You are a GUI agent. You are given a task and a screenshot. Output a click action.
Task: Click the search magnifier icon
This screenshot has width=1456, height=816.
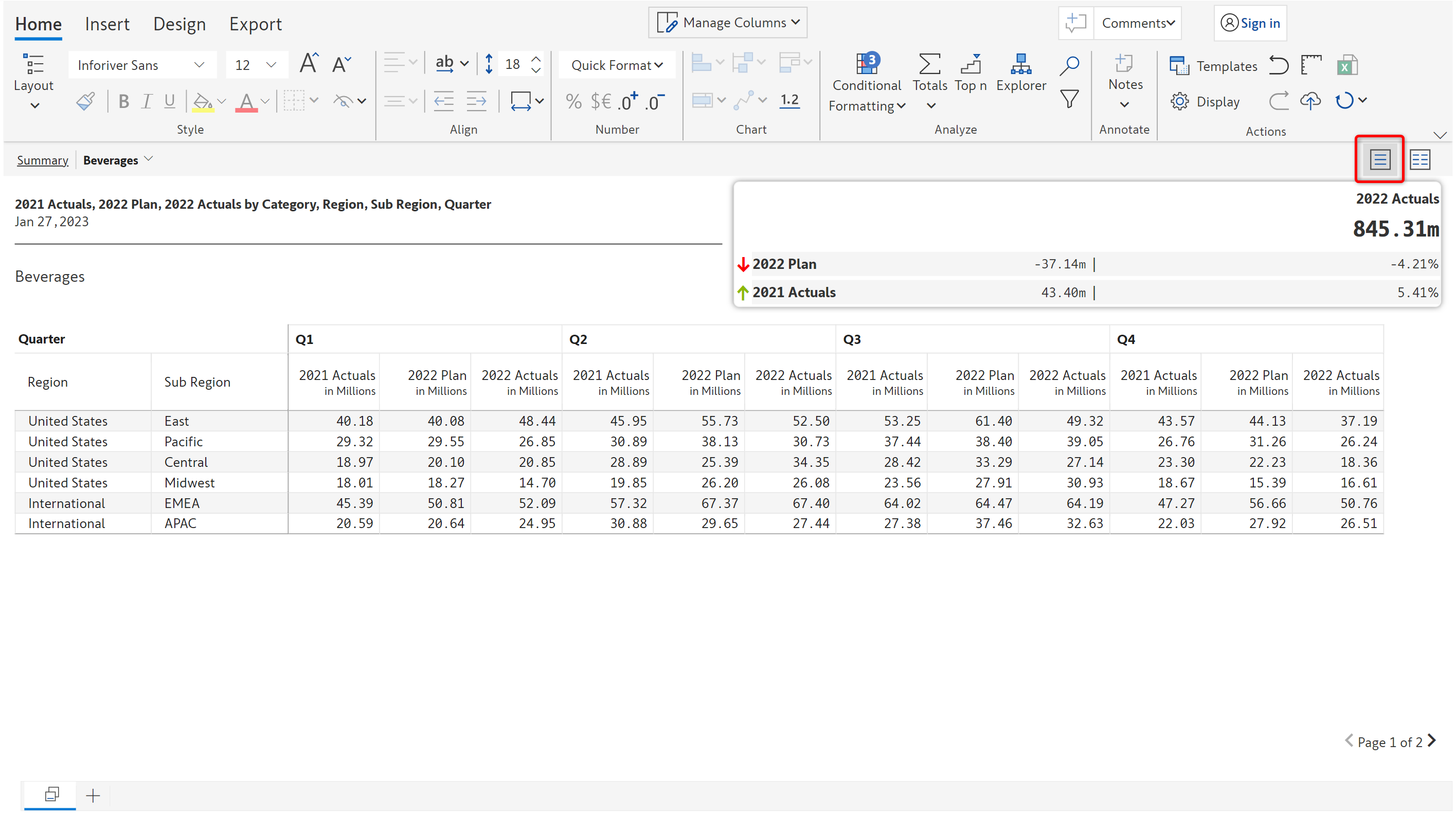point(1069,64)
